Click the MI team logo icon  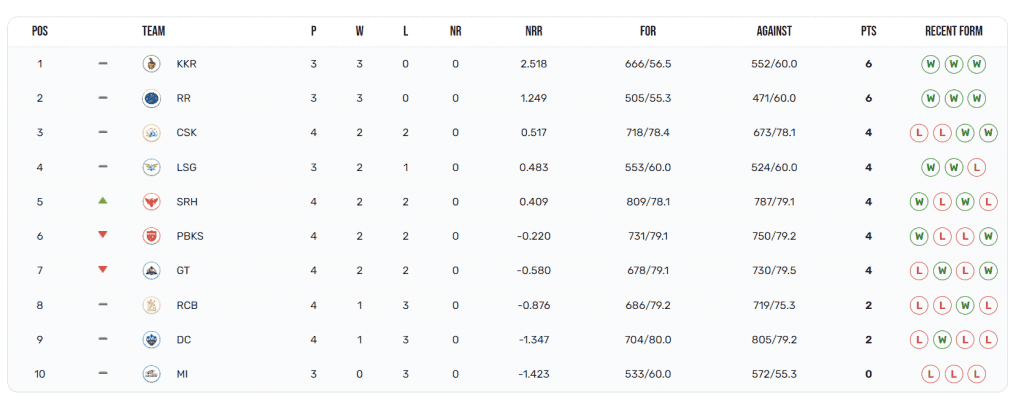(151, 374)
